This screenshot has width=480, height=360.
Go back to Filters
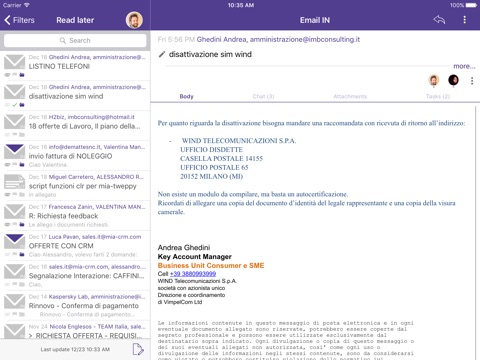click(x=19, y=20)
